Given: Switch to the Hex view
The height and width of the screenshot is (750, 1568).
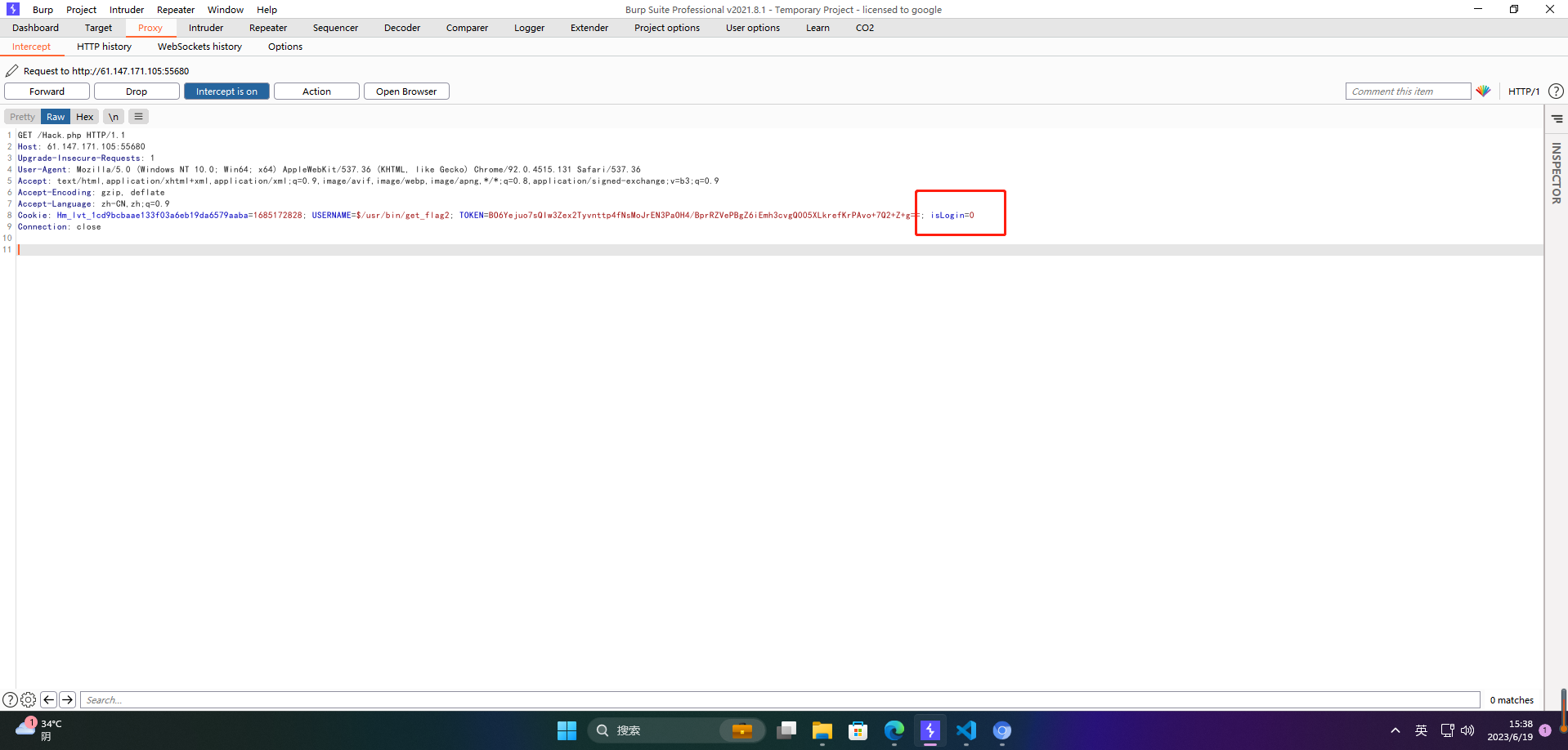Looking at the screenshot, I should coord(85,117).
